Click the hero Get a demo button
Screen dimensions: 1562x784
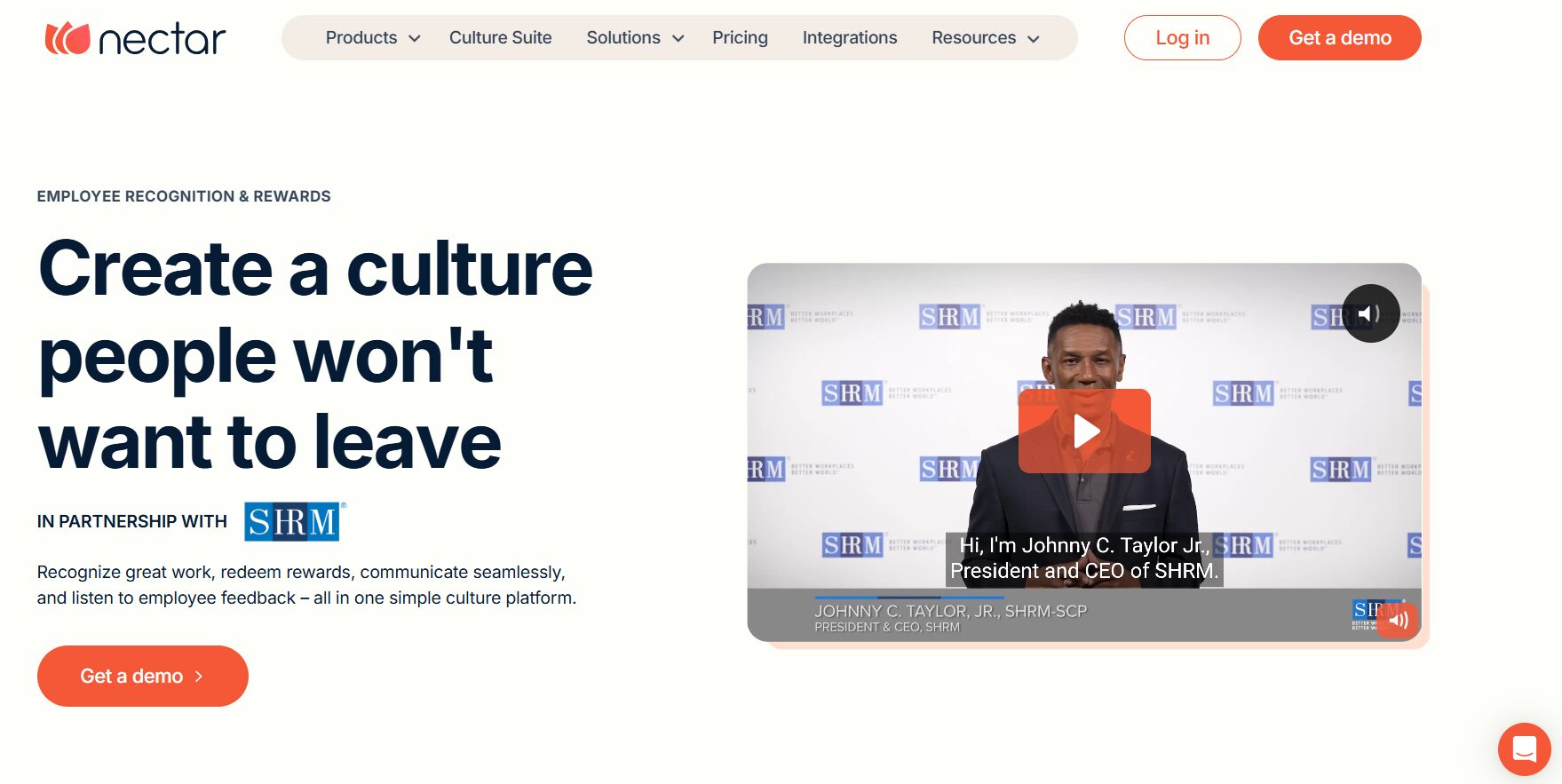[143, 676]
